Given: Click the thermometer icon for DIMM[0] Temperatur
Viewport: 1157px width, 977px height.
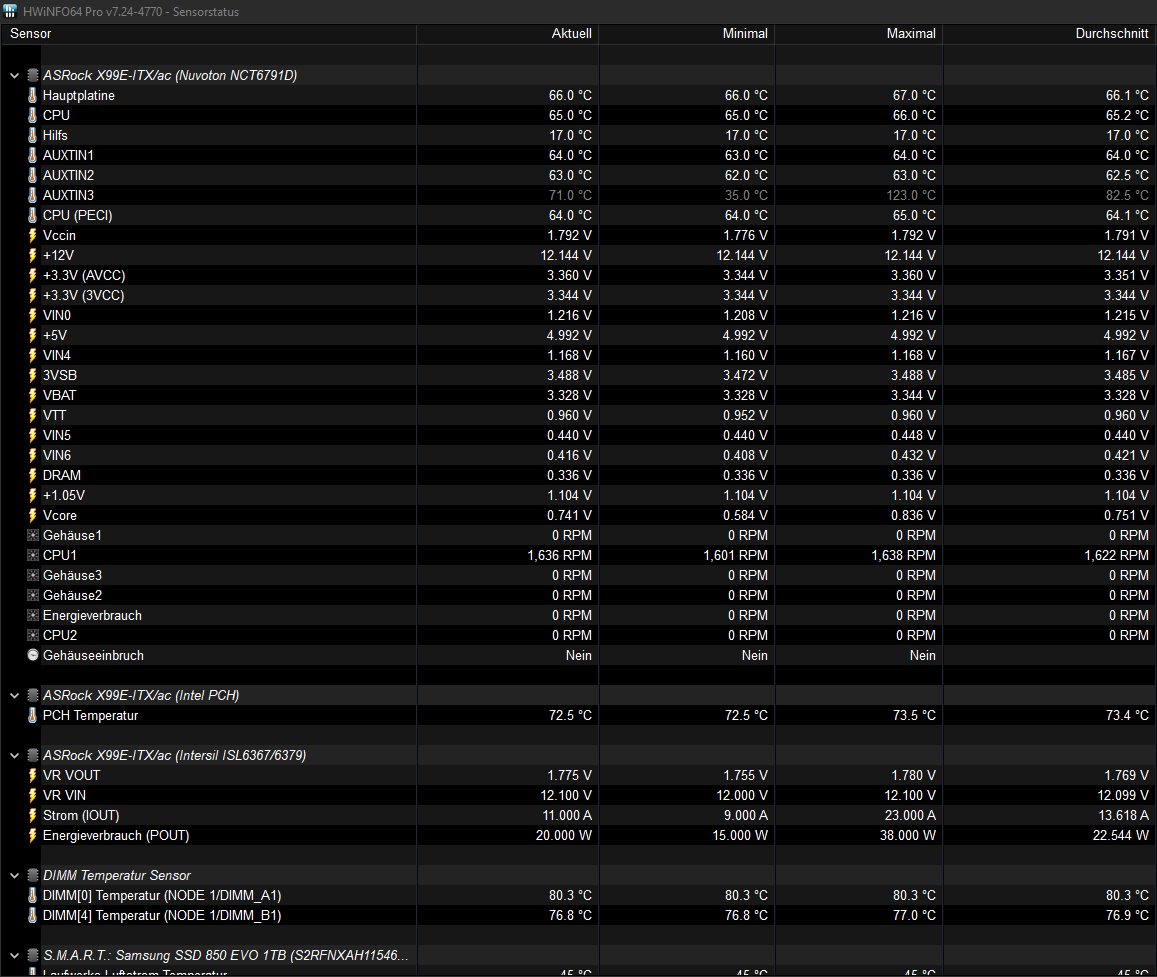Looking at the screenshot, I should [x=32, y=895].
